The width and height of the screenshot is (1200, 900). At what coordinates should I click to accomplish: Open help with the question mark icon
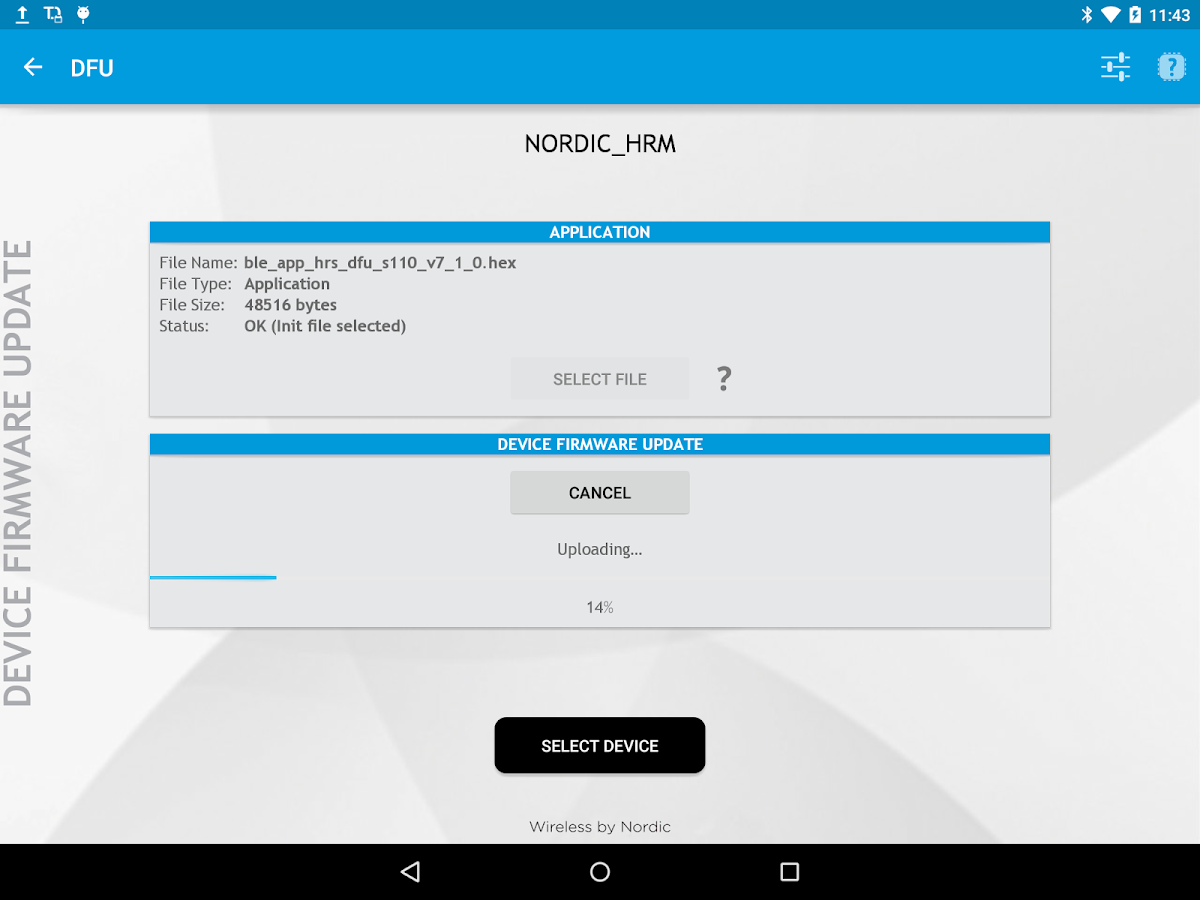click(x=1171, y=66)
